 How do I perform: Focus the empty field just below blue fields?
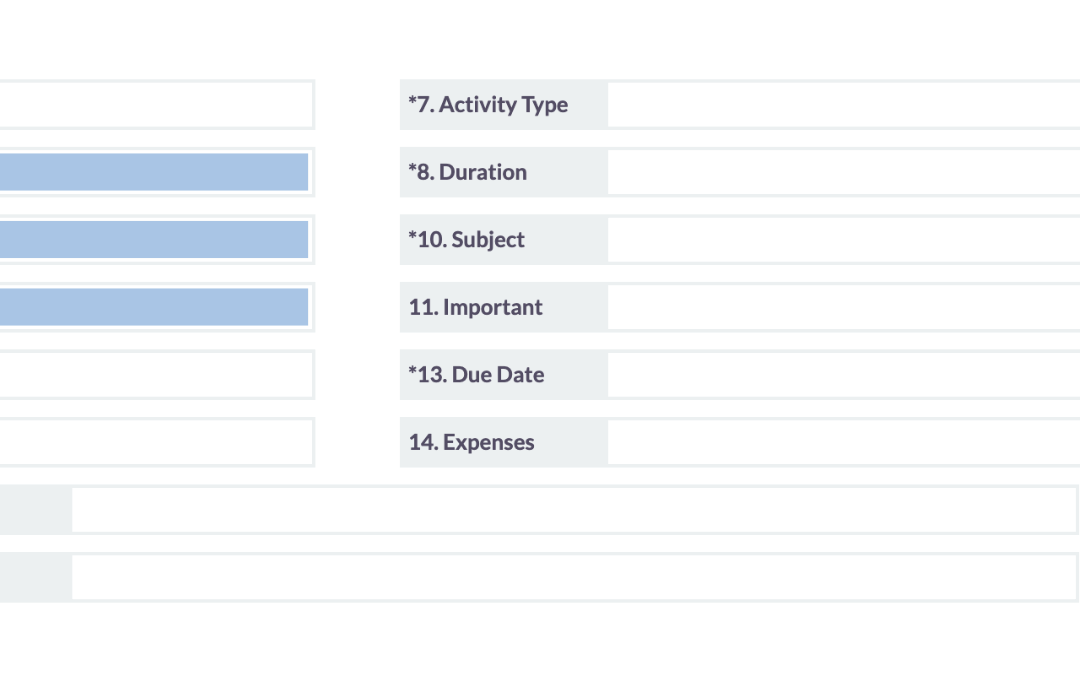click(153, 375)
